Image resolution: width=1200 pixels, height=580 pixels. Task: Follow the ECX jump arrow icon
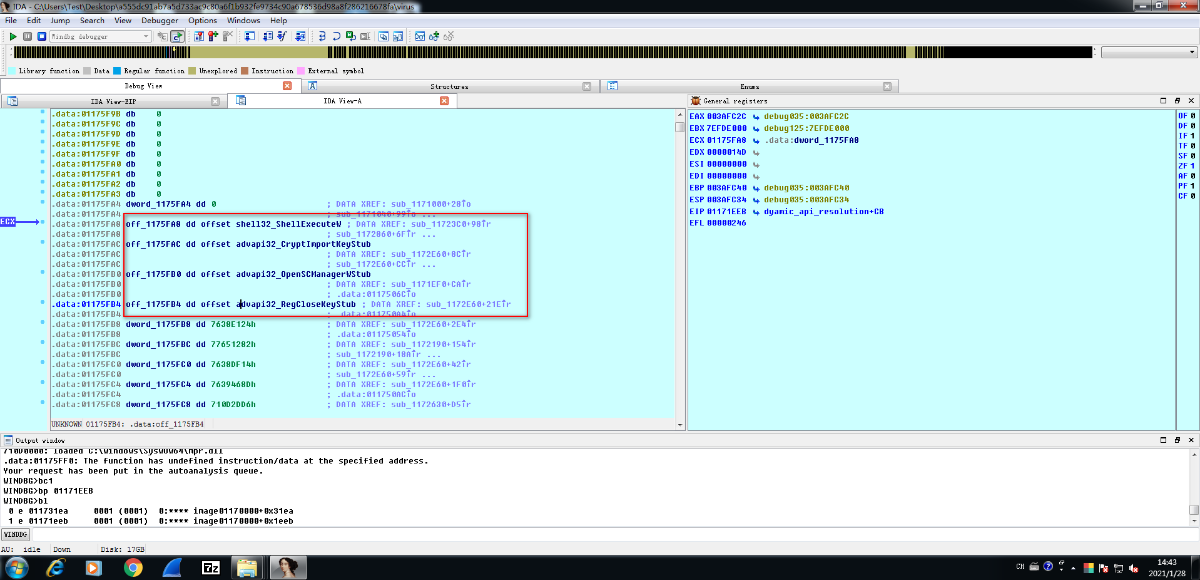758,140
